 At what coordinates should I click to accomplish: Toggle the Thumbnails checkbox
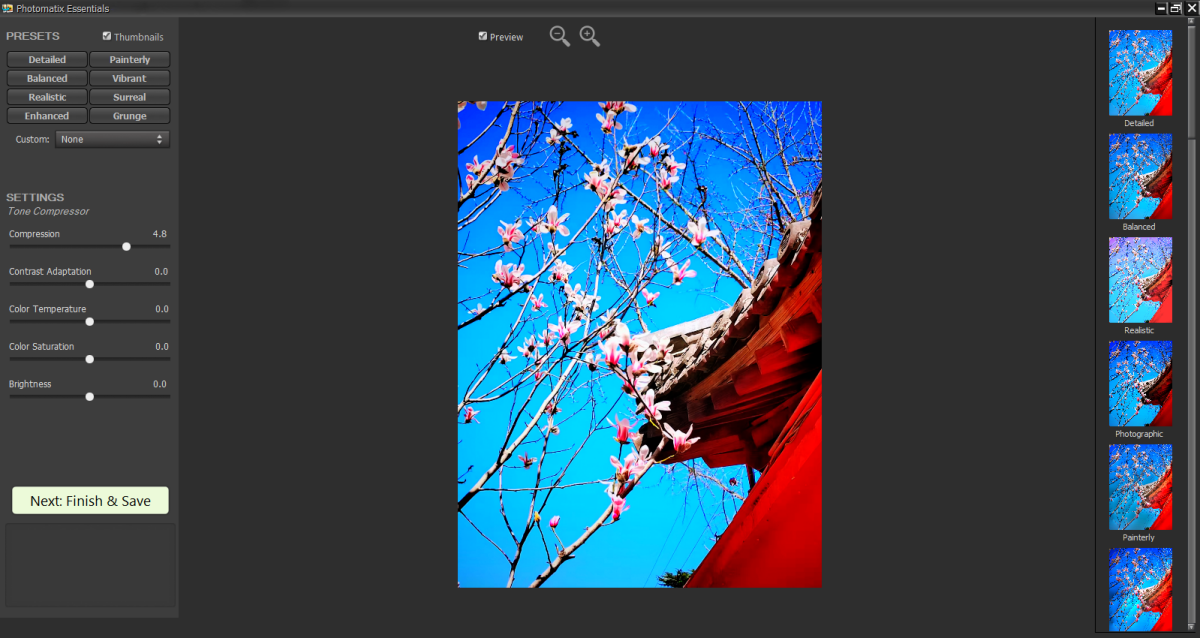107,36
